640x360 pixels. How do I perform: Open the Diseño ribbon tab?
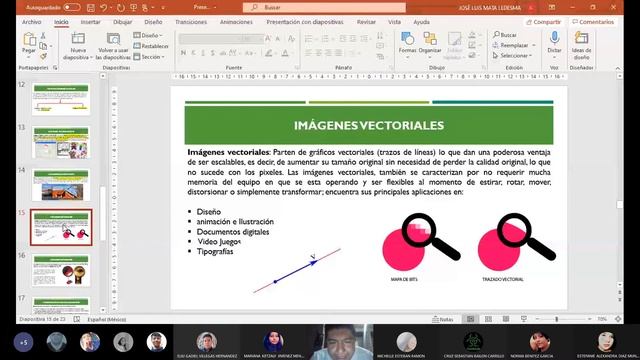(x=153, y=22)
